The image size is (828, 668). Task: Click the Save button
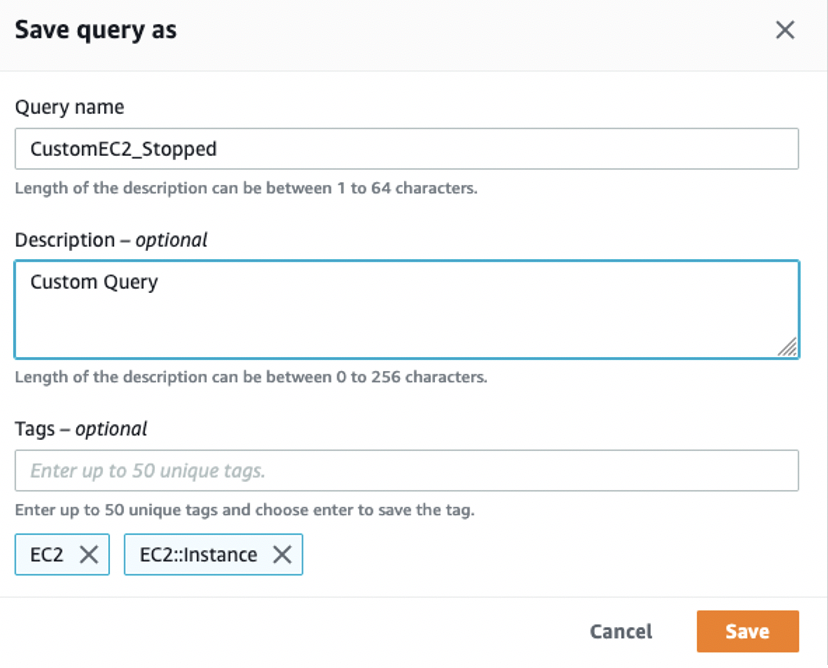pyautogui.click(x=747, y=631)
